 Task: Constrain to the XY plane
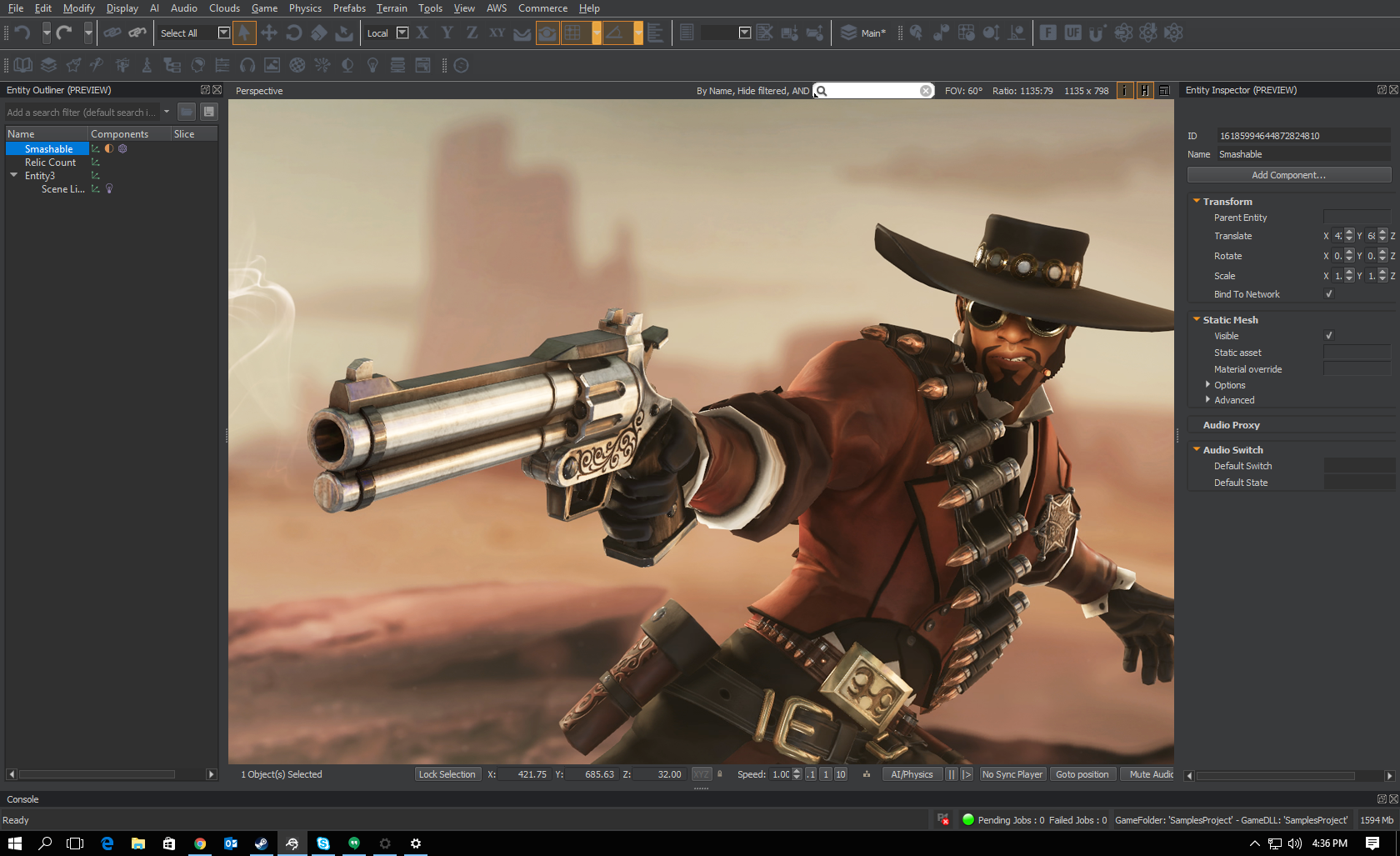click(x=497, y=33)
